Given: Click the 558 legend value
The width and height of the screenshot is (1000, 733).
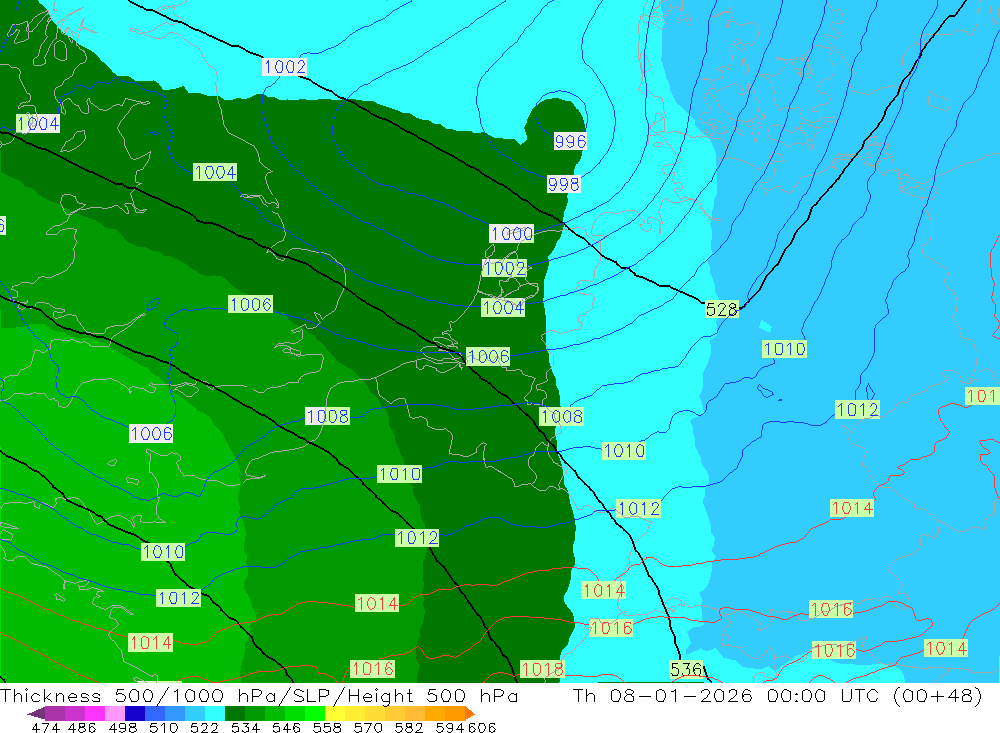Looking at the screenshot, I should 327,727.
